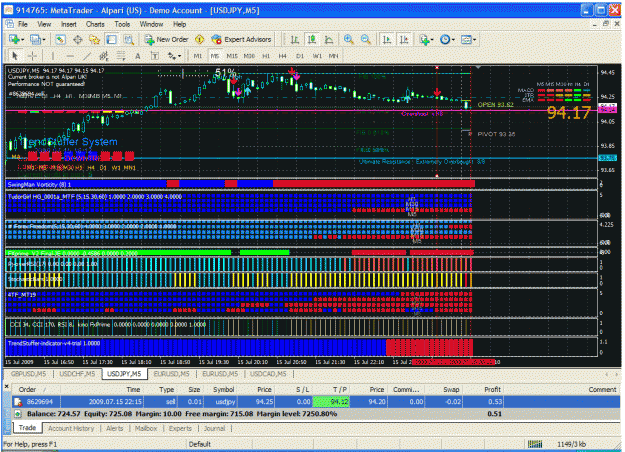This screenshot has width=625, height=452.
Task: Select the trendline drawing tool
Action: pos(87,56)
